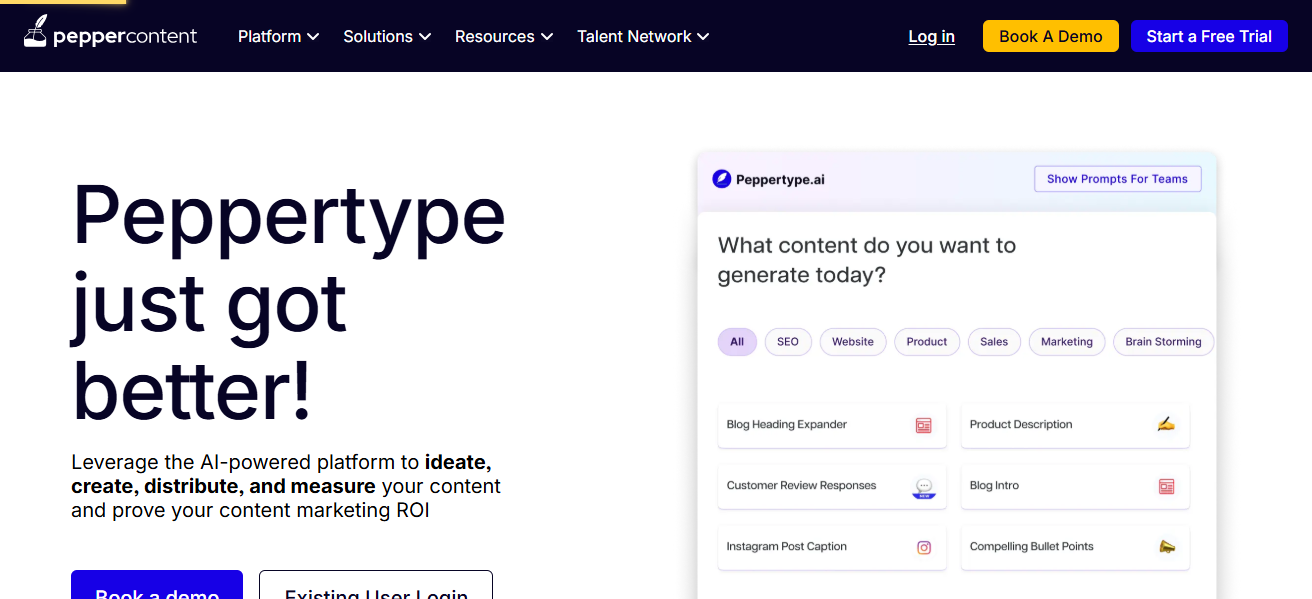1312x599 pixels.
Task: Click 'ideate, create, distribute, and measure' bold text
Action: coord(281,474)
